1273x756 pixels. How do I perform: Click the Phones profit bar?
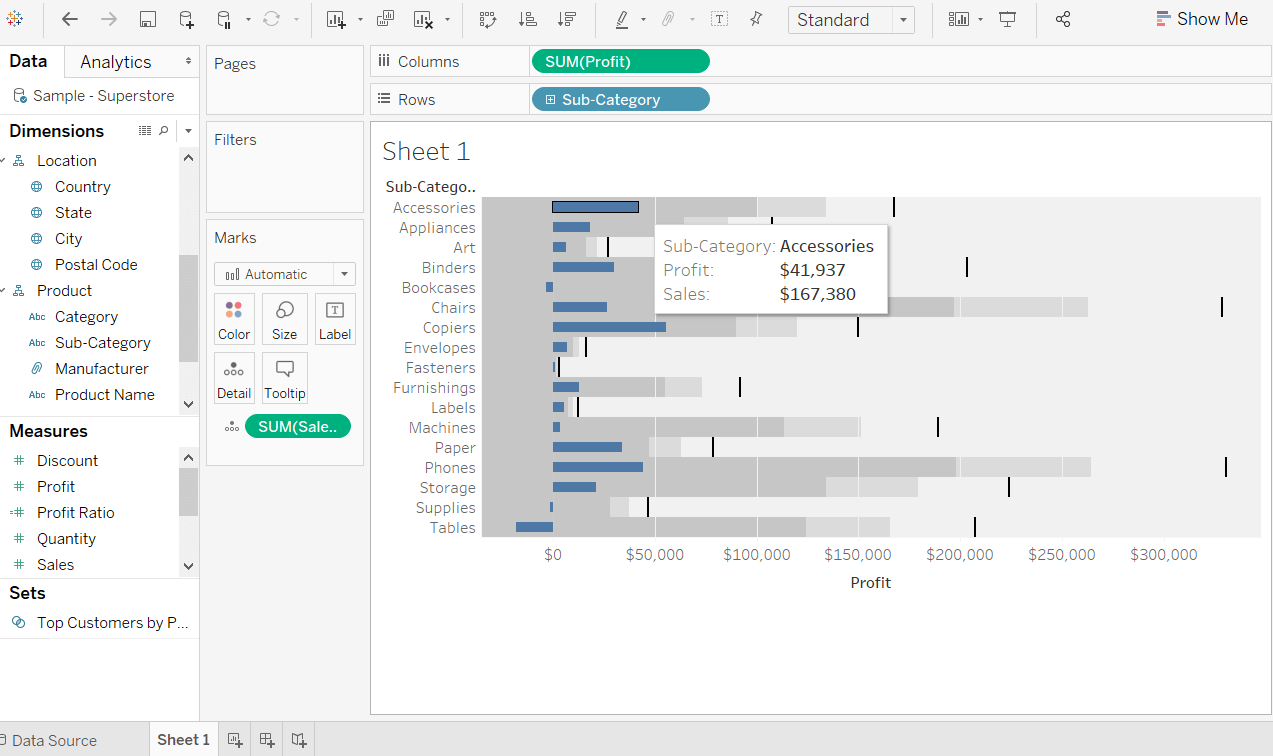click(598, 467)
